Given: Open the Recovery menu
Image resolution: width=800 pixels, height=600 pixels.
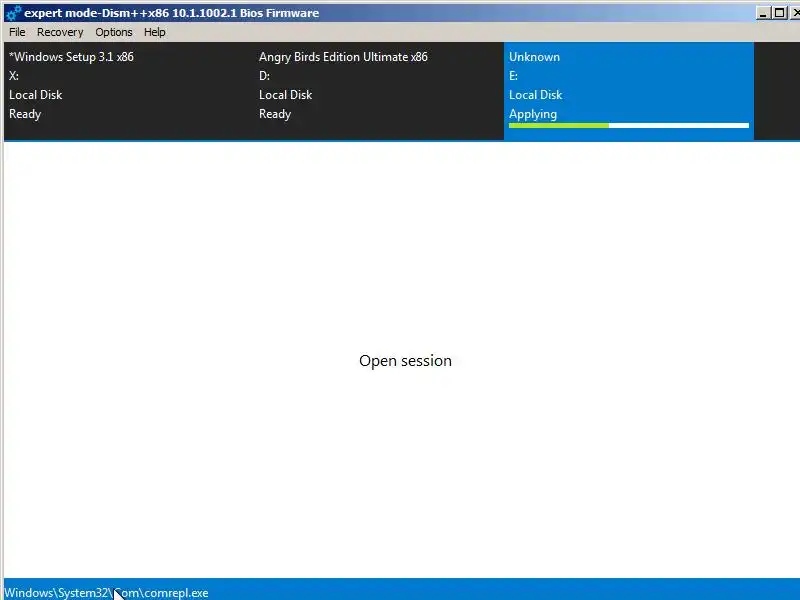Looking at the screenshot, I should coord(60,32).
